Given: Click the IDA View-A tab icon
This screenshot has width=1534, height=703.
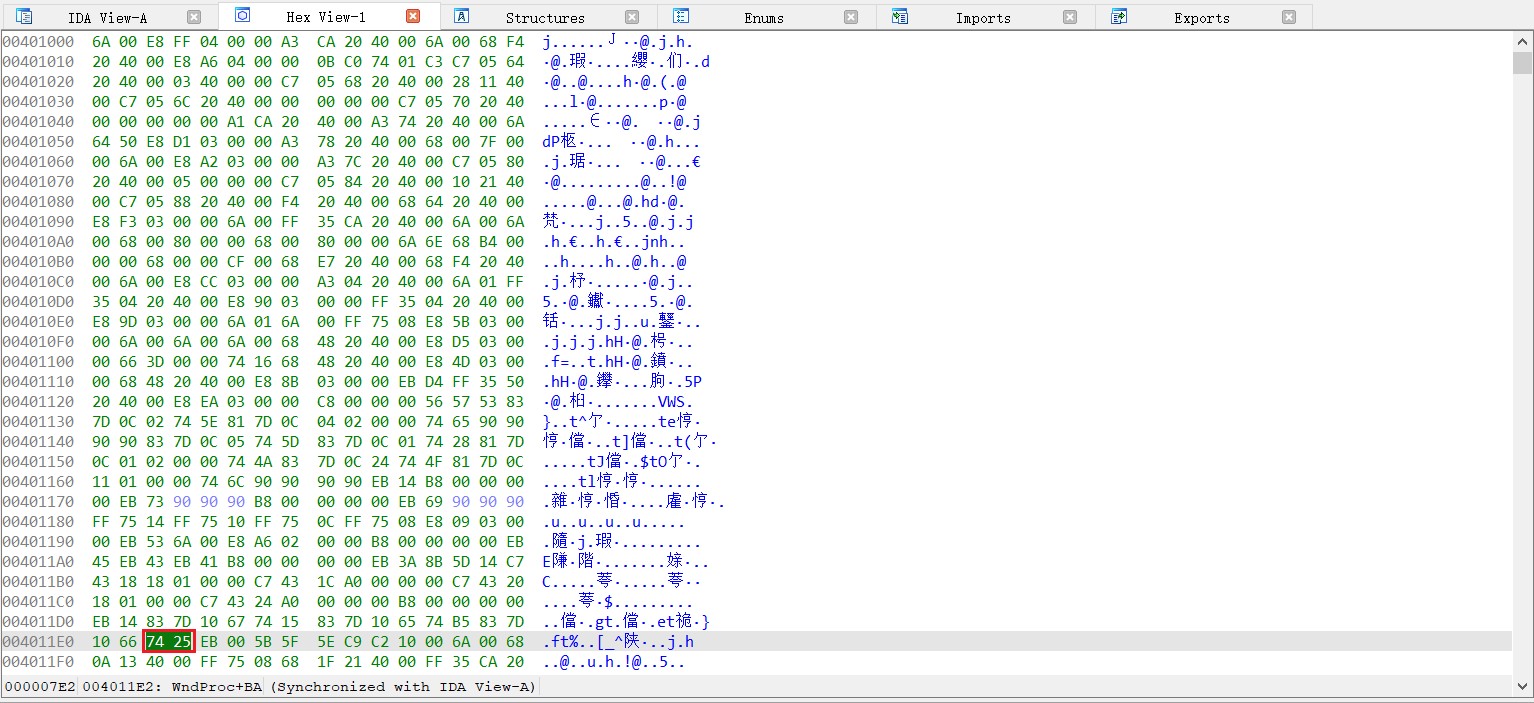Looking at the screenshot, I should [24, 16].
